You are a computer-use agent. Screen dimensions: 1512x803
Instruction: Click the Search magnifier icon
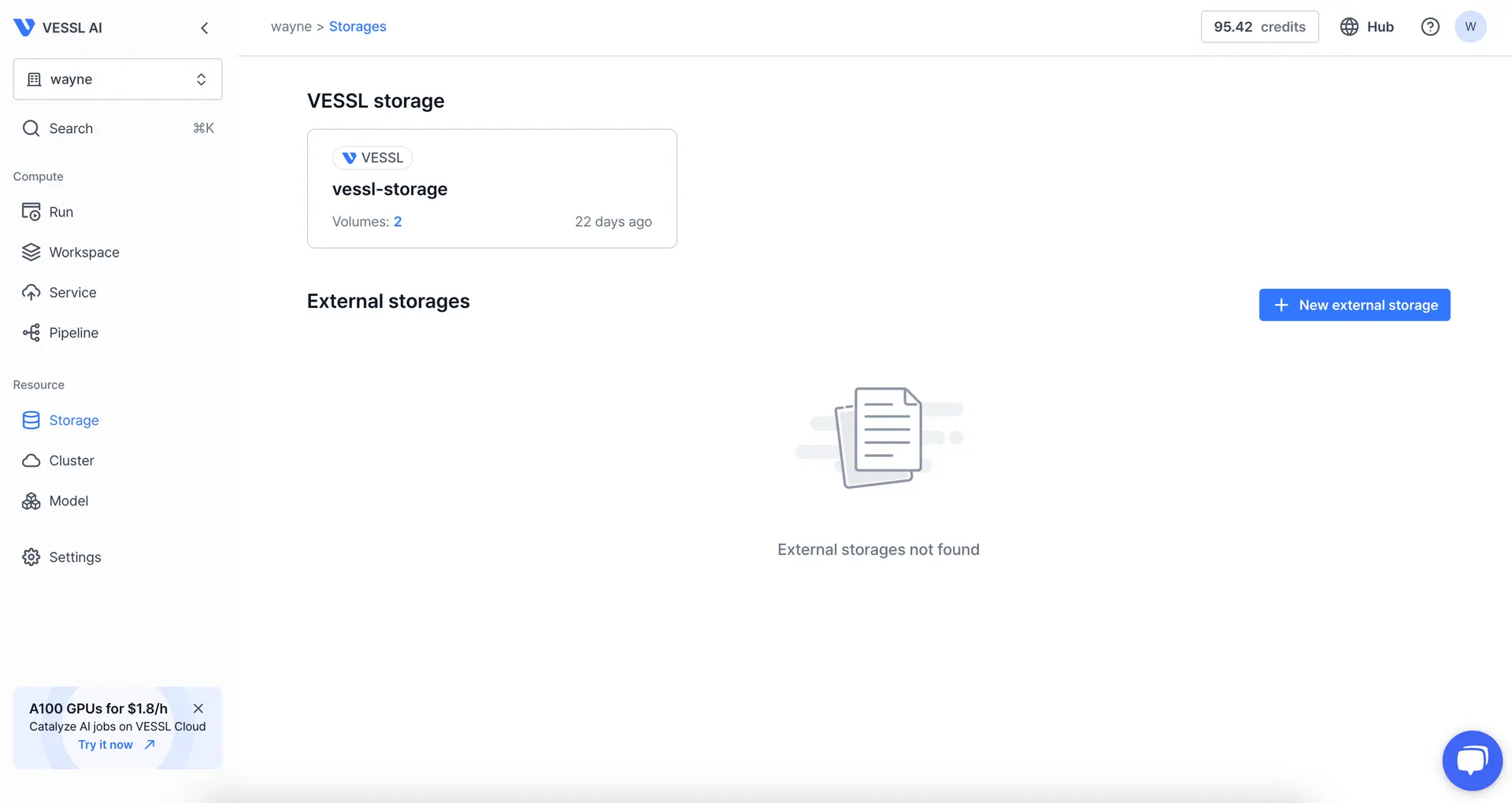(x=31, y=128)
